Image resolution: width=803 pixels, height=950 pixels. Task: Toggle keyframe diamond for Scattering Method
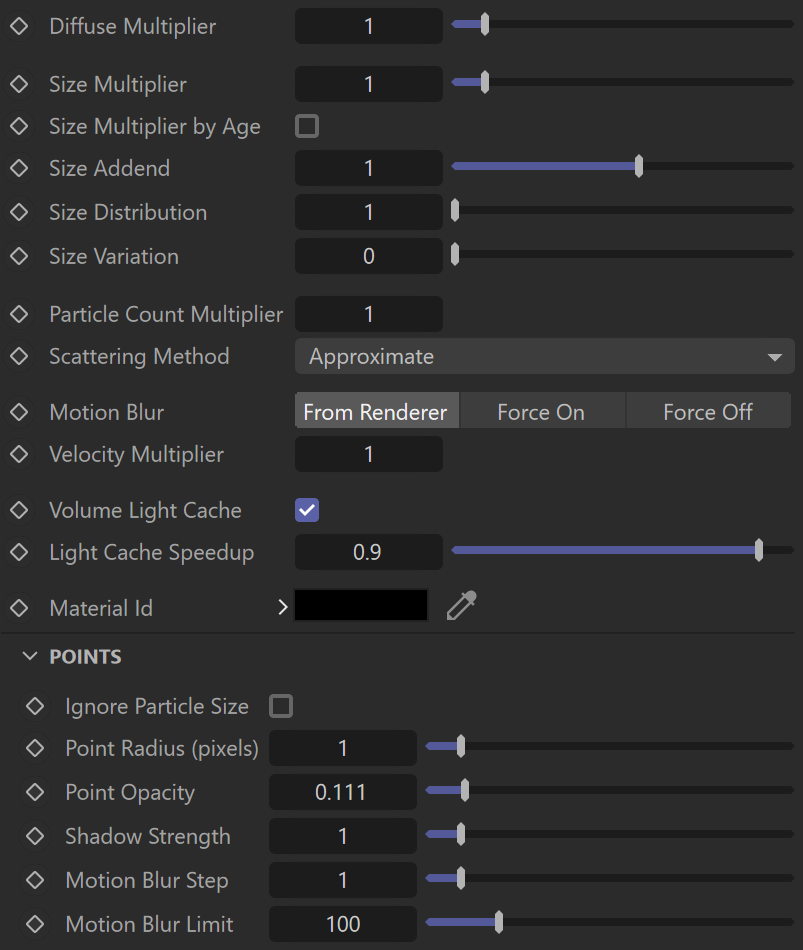19,356
